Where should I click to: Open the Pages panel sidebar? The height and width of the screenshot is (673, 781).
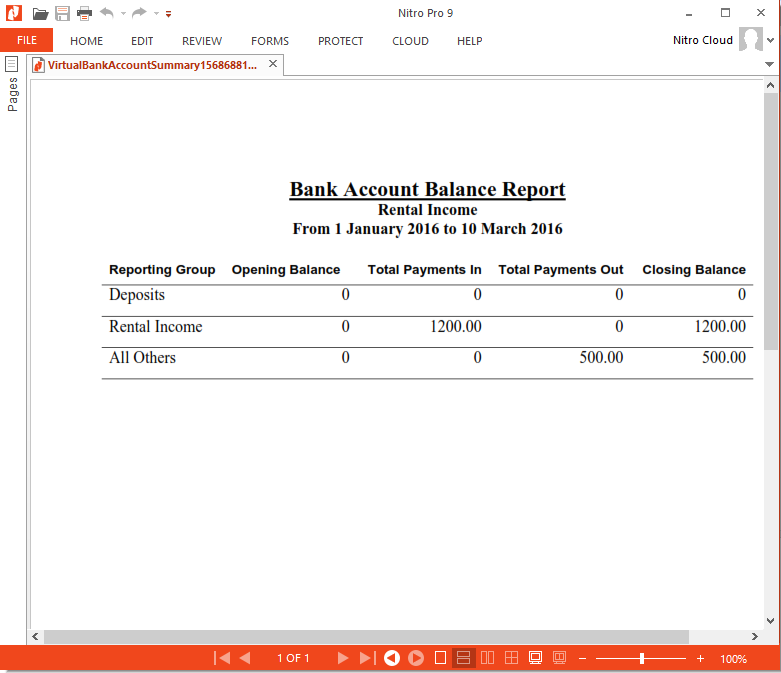tap(12, 94)
